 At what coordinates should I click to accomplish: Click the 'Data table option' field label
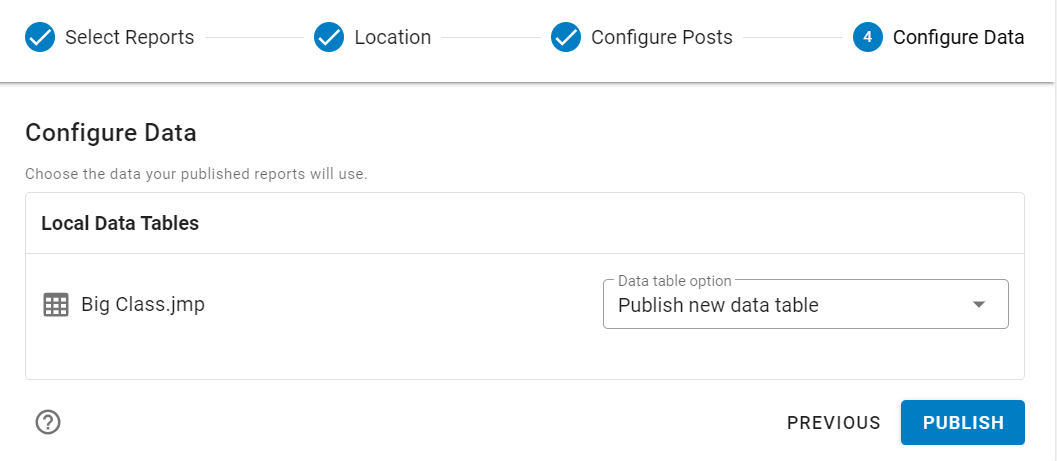[675, 281]
